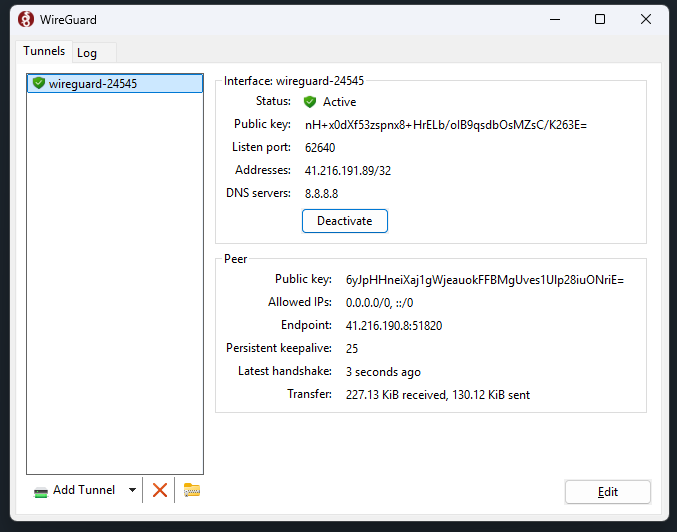The image size is (677, 532).
Task: Click the 'Transfer:' label
Action: point(309,394)
